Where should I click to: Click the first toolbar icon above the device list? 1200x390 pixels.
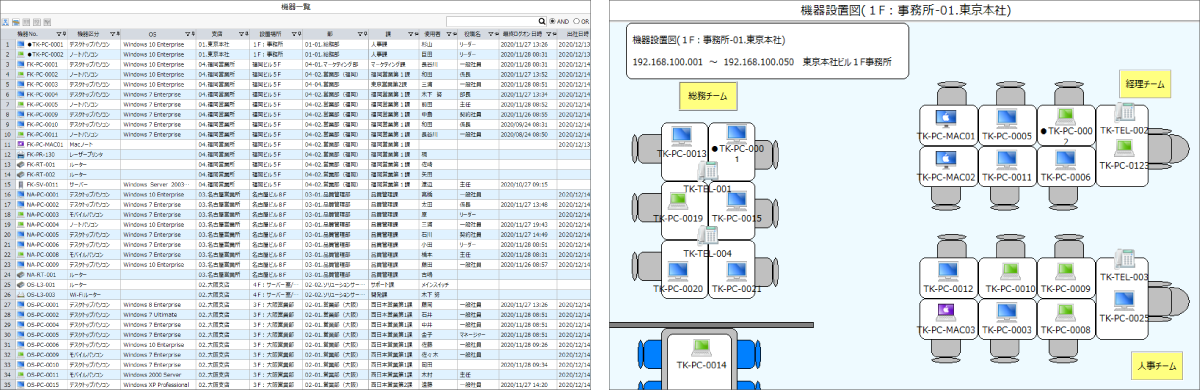(7, 21)
